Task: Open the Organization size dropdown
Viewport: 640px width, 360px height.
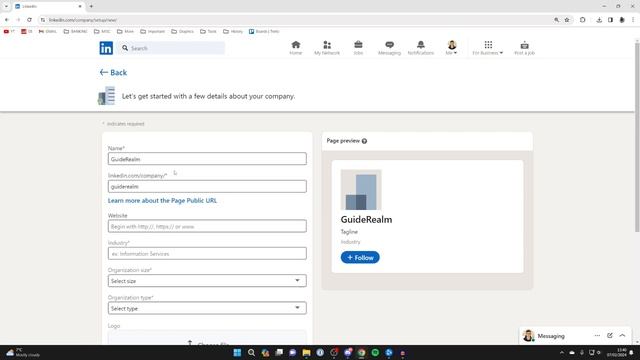Action: [207, 281]
